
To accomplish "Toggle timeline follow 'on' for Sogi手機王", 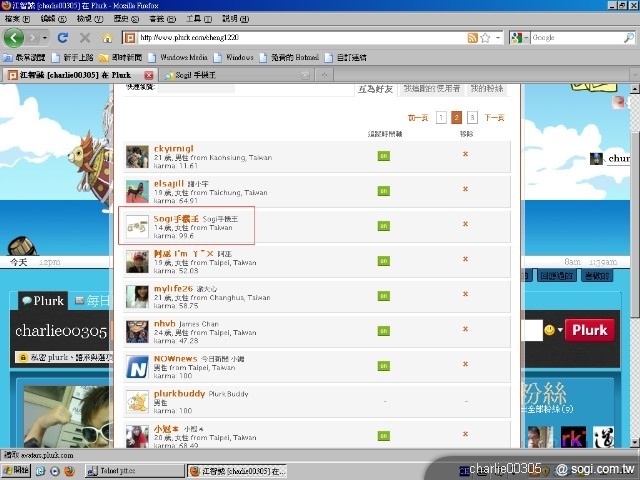I will pos(382,225).
